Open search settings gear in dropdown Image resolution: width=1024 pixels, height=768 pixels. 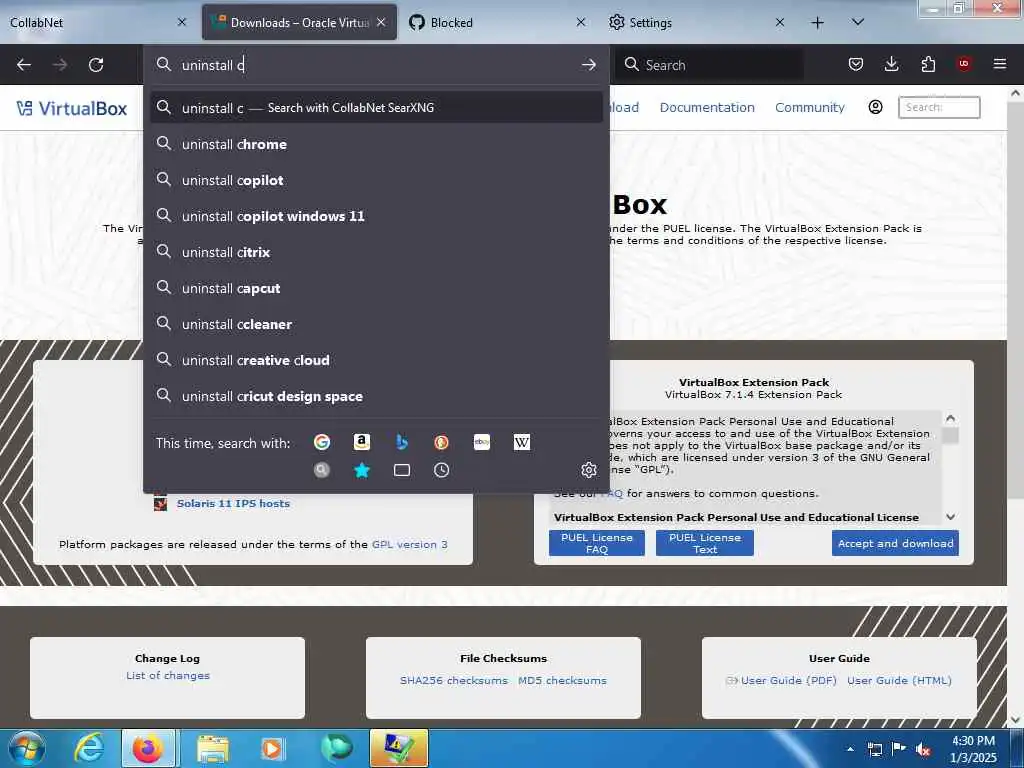click(588, 470)
